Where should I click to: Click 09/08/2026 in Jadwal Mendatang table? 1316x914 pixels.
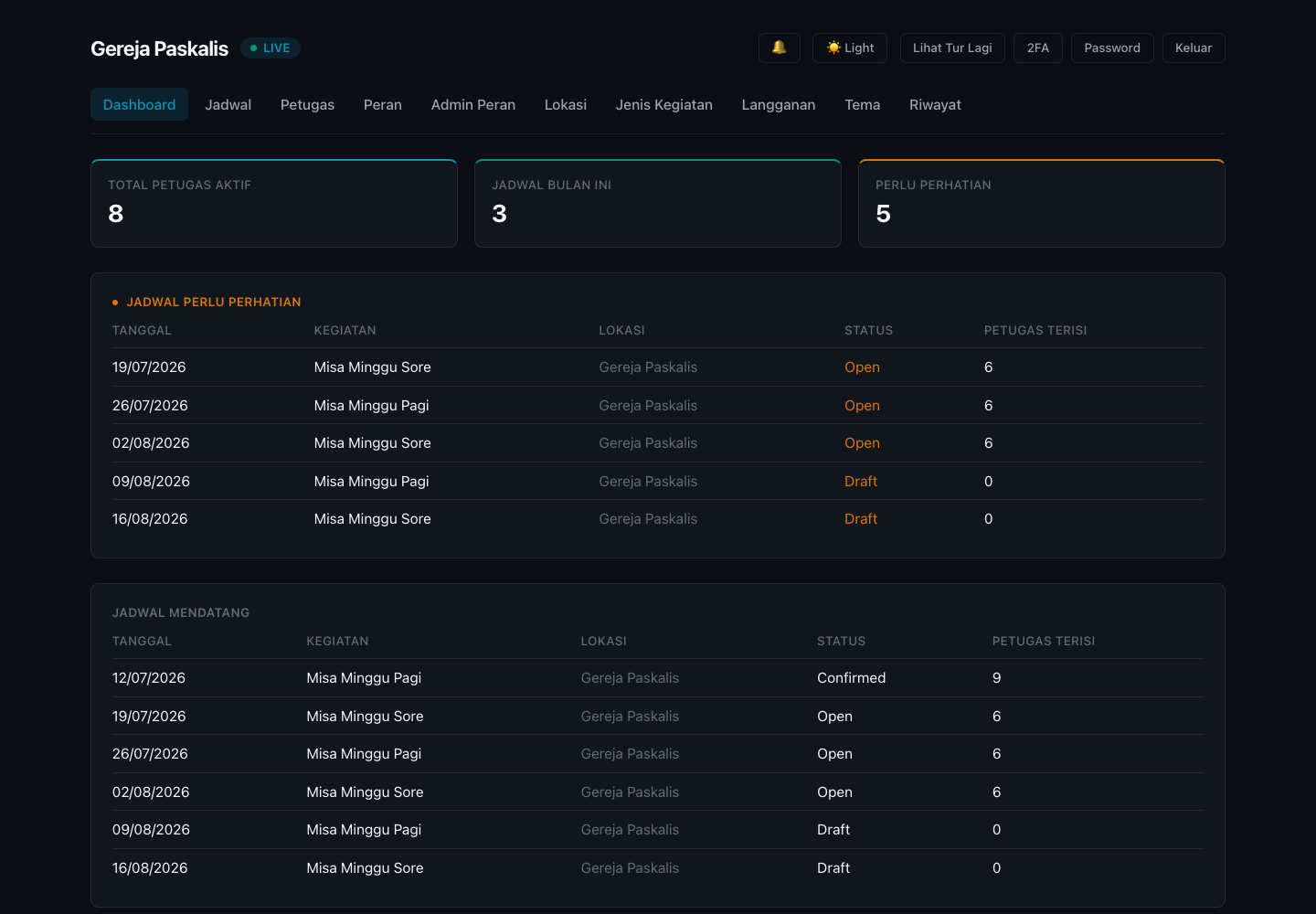click(151, 830)
